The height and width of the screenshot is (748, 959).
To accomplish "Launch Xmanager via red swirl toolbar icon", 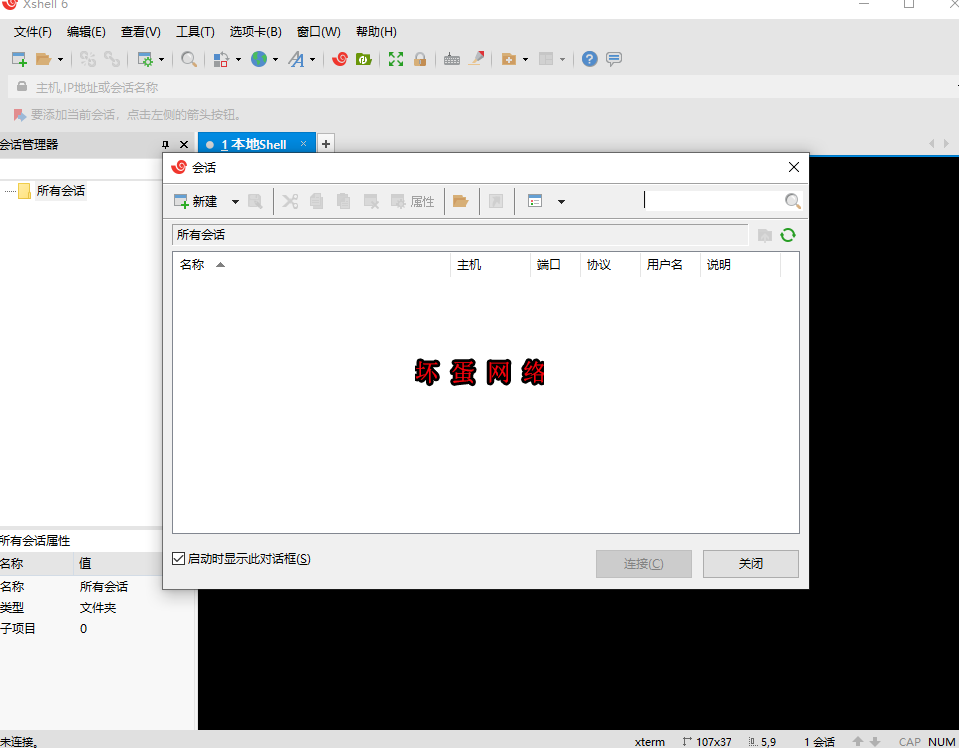I will click(x=339, y=59).
